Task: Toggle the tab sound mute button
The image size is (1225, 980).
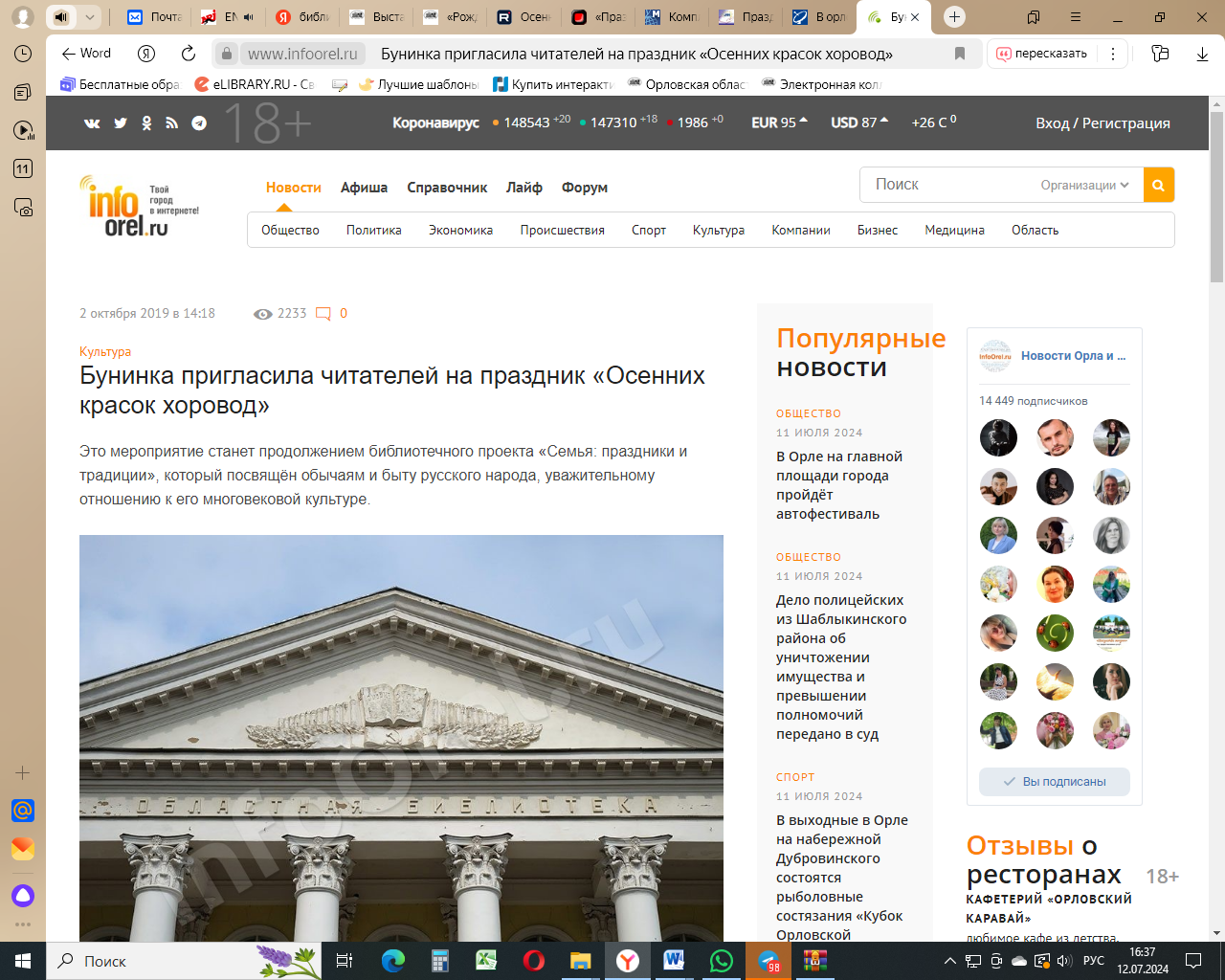Action: click(x=61, y=17)
